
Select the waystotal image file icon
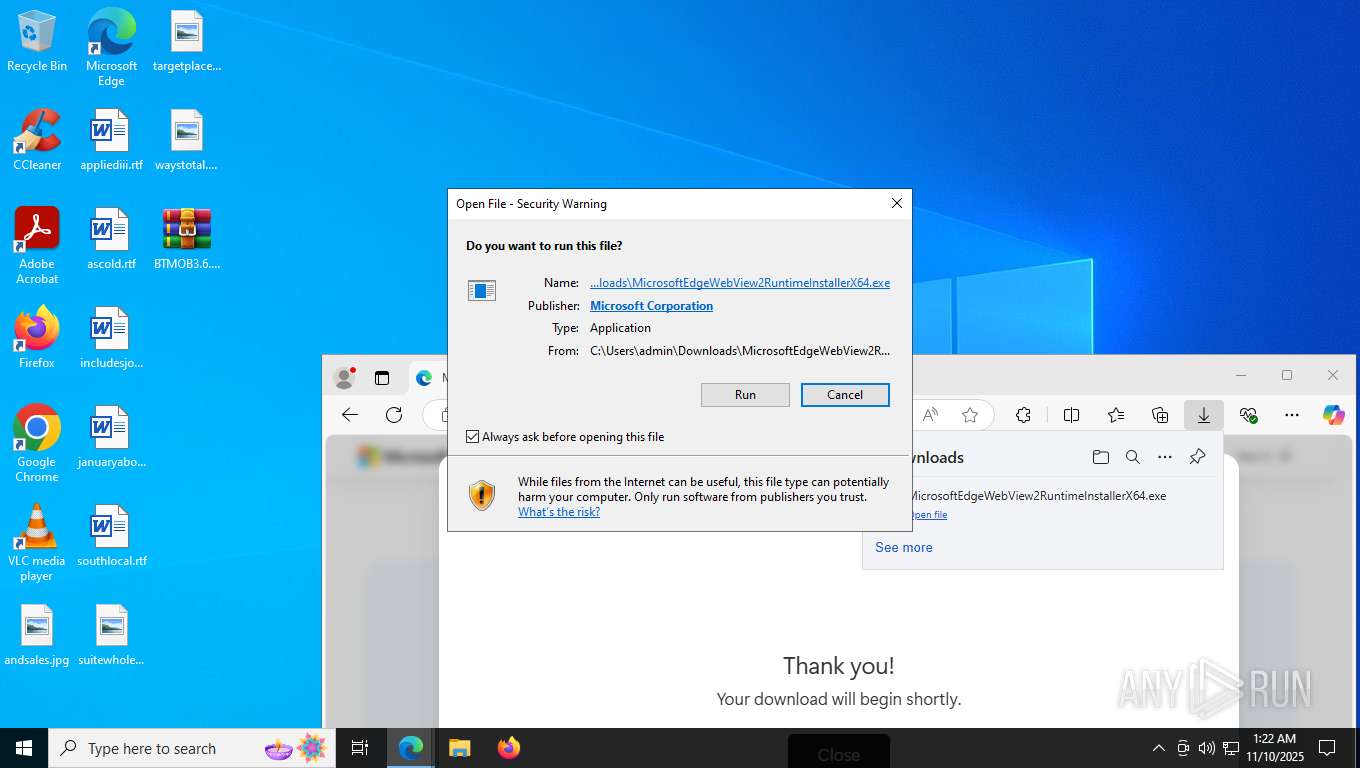(186, 140)
